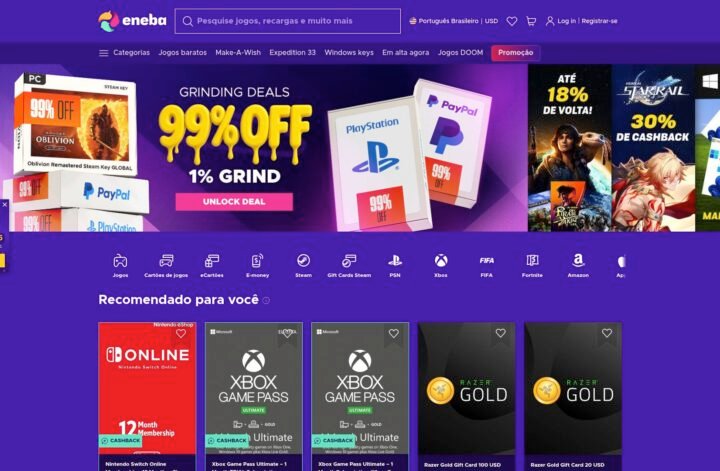720x471 pixels.
Task: Show info next to Recomendado para você
Action: coord(266,300)
